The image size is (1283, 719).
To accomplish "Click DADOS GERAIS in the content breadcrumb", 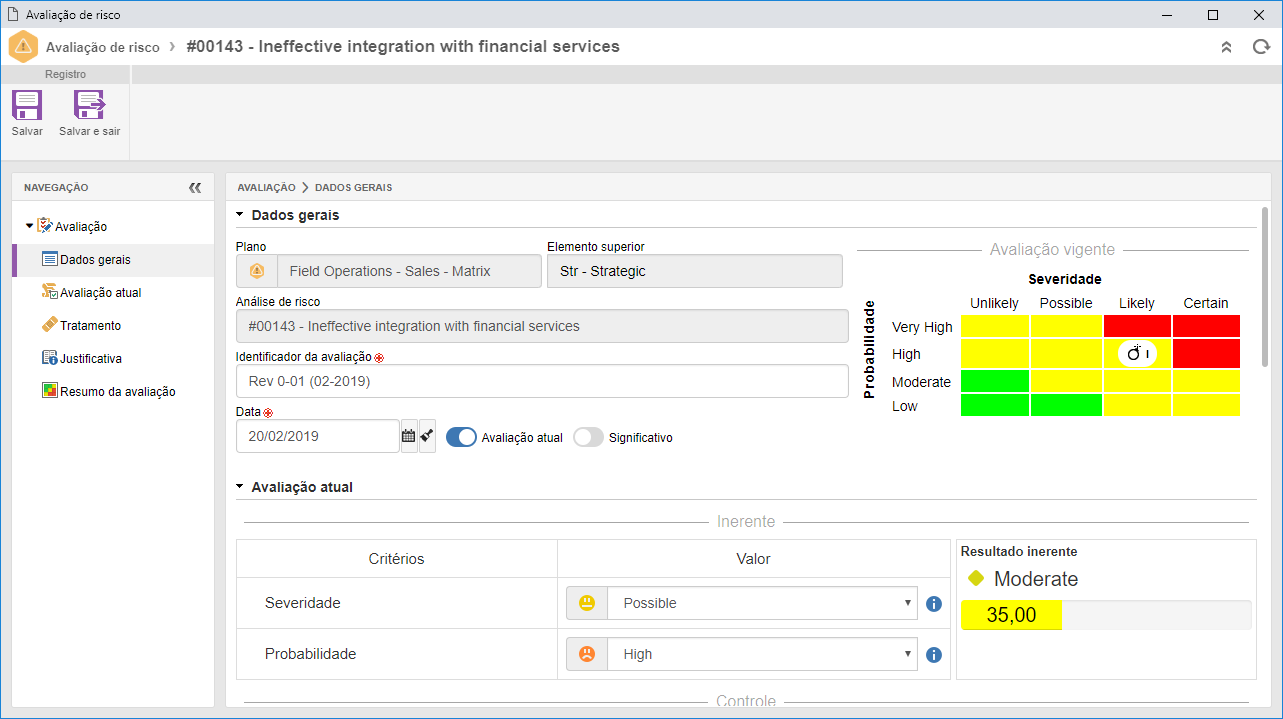I will (x=353, y=187).
